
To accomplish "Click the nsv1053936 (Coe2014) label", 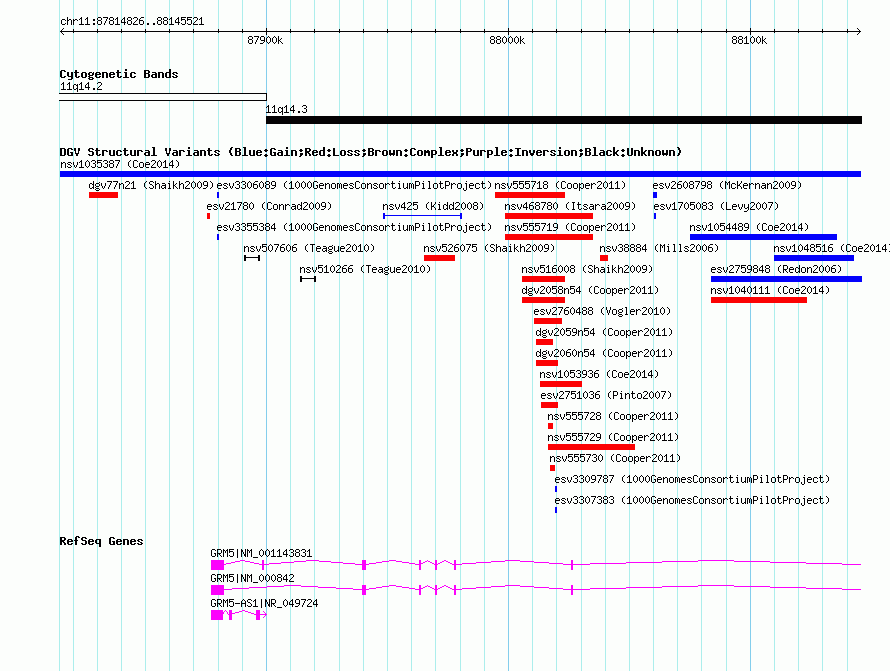I will point(599,374).
